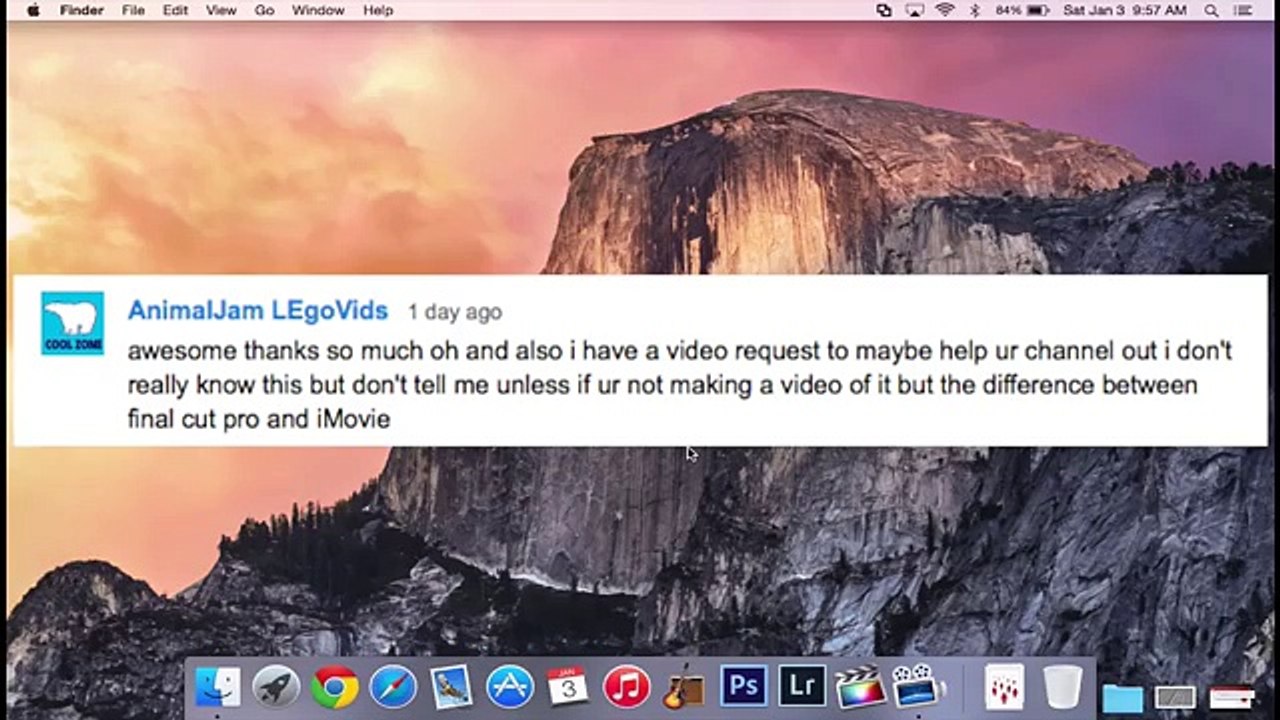Screen dimensions: 1280x720
Task: Open the document with red drops in Dock
Action: coord(1004,687)
